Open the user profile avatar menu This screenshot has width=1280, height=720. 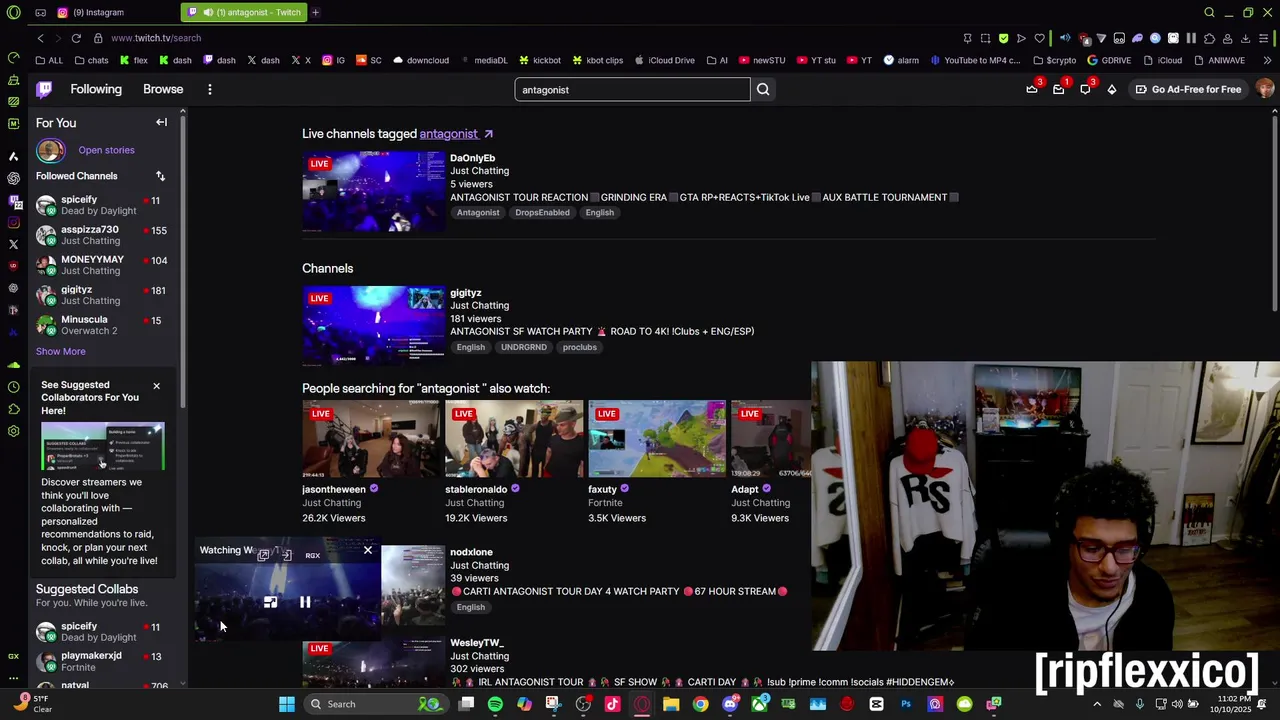click(1265, 90)
